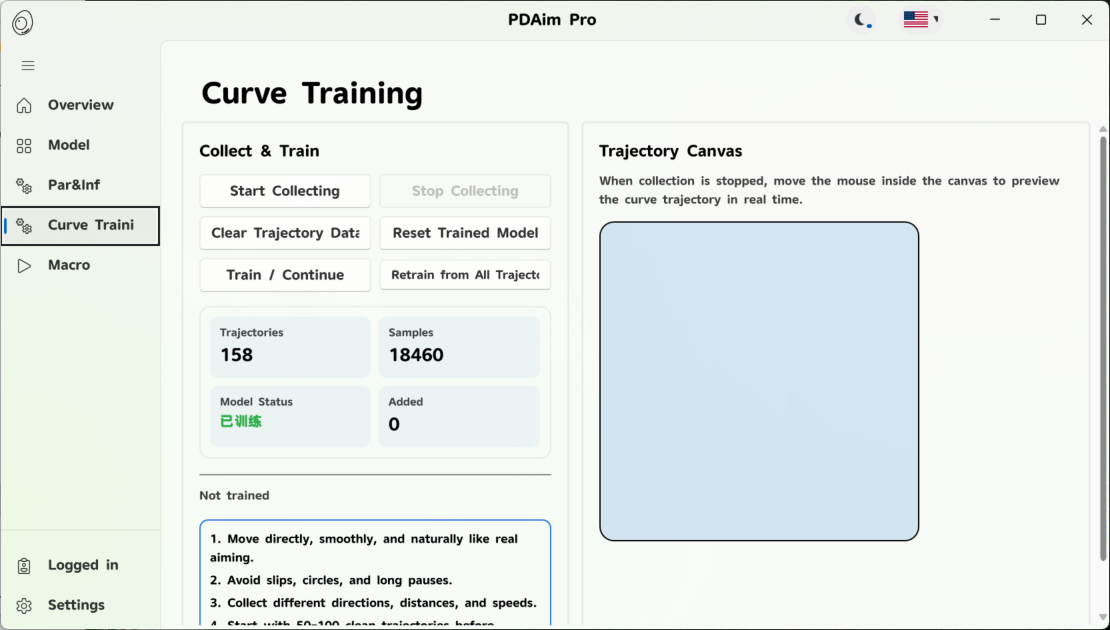The image size is (1110, 630).
Task: Click the Curve Training gears icon
Action: pos(24,226)
